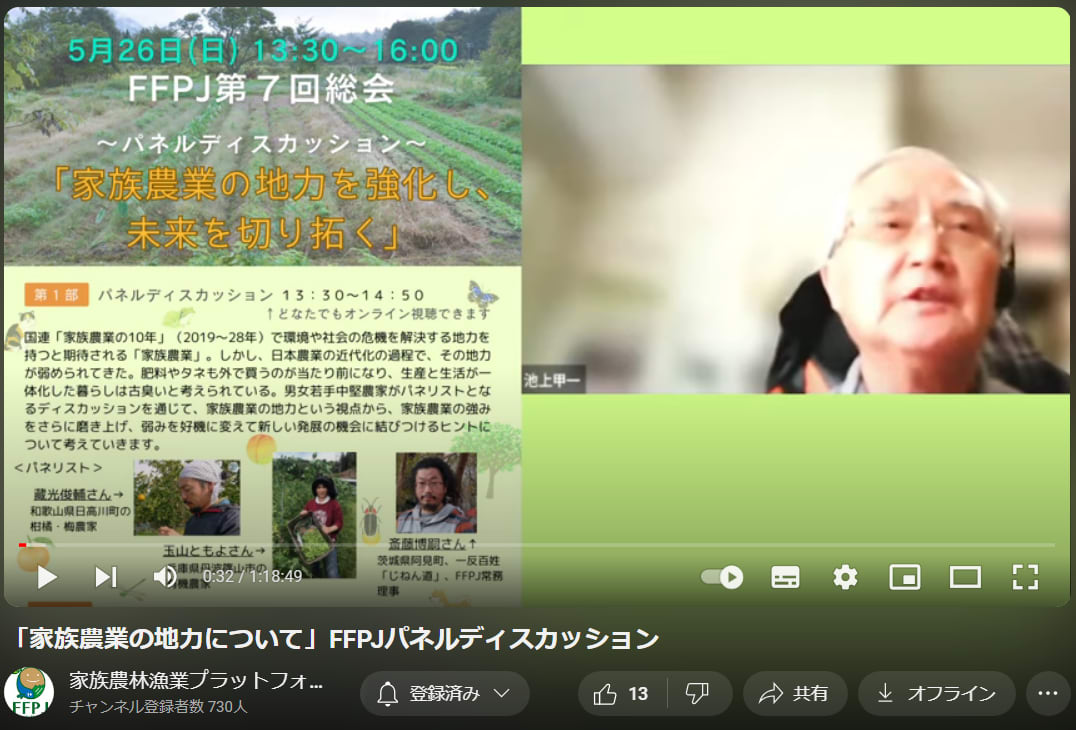Open the 登録済み subscription dropdown
This screenshot has width=1076, height=730.
click(x=445, y=694)
